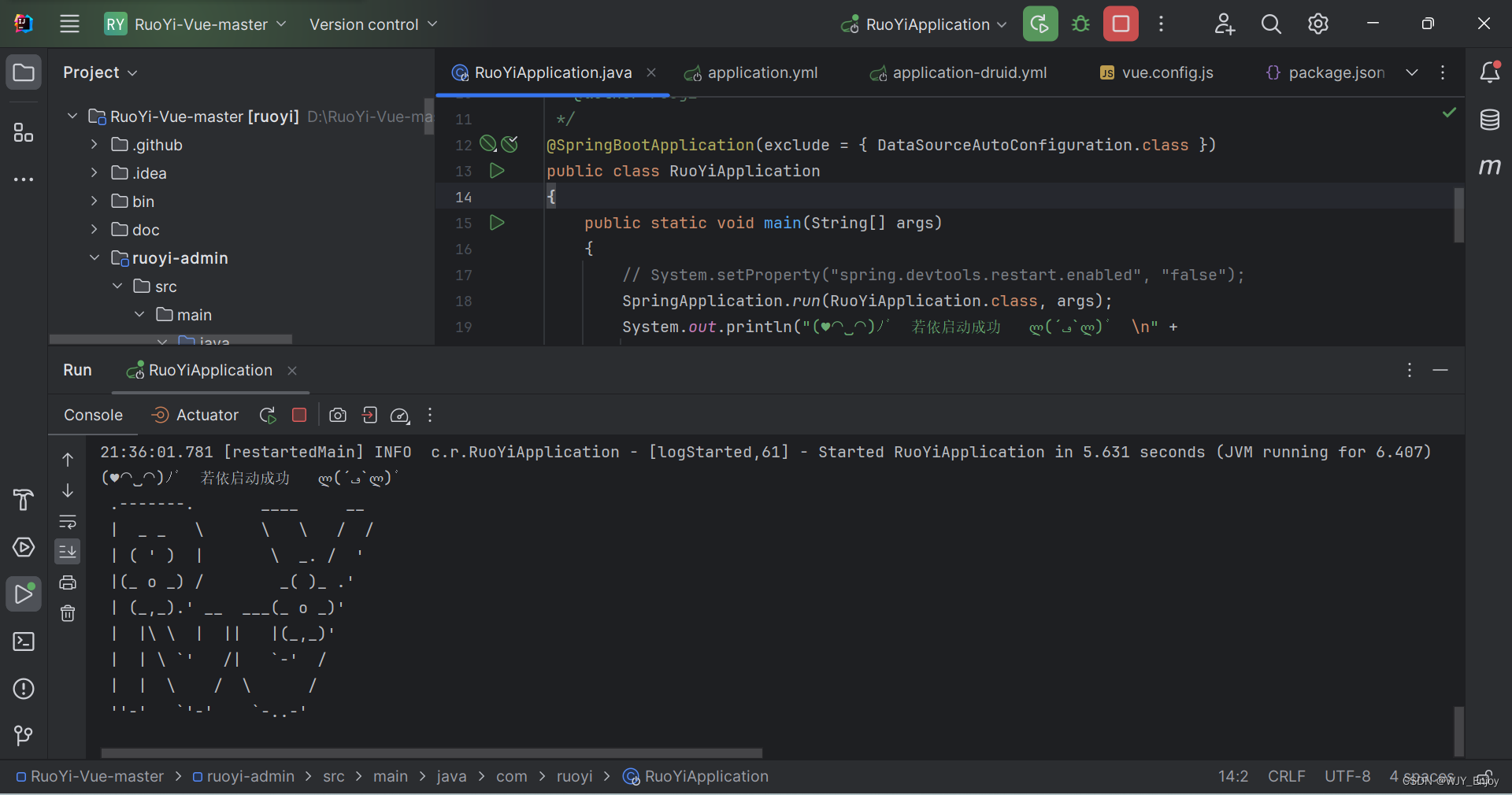This screenshot has height=795, width=1512.
Task: Open the Version control dropdown
Action: (x=373, y=24)
